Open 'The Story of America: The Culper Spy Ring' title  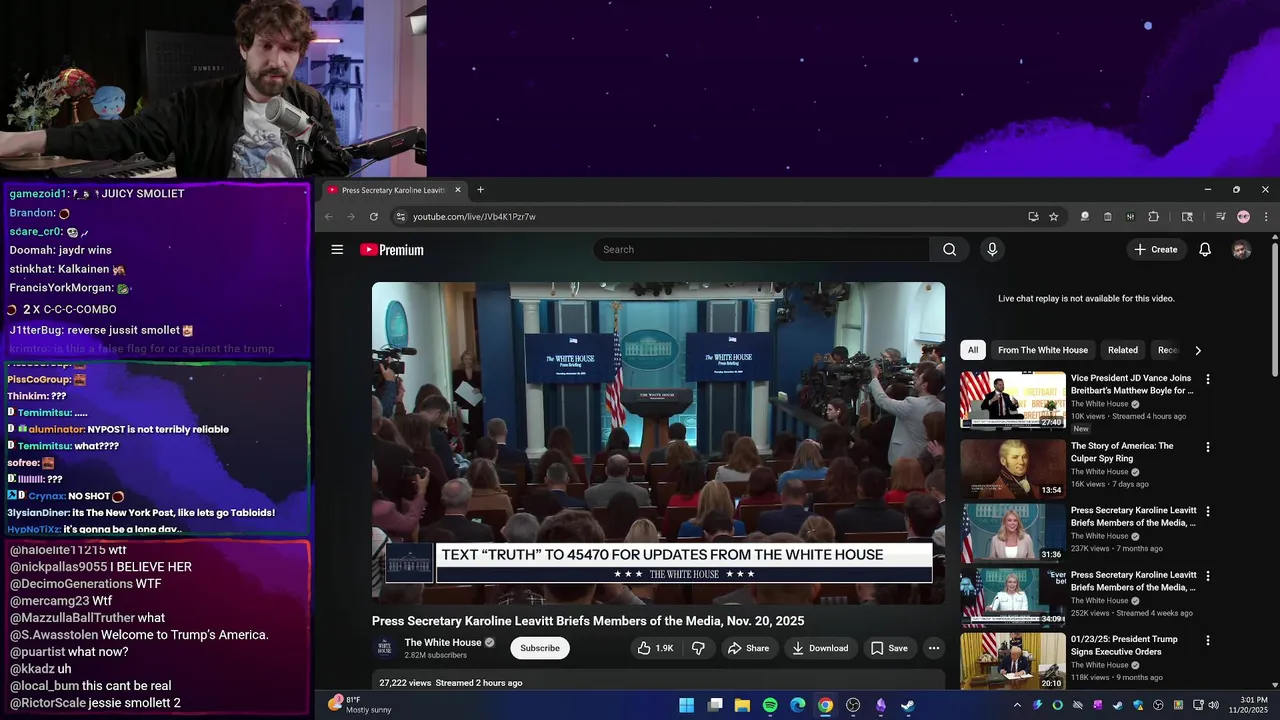coord(1123,452)
